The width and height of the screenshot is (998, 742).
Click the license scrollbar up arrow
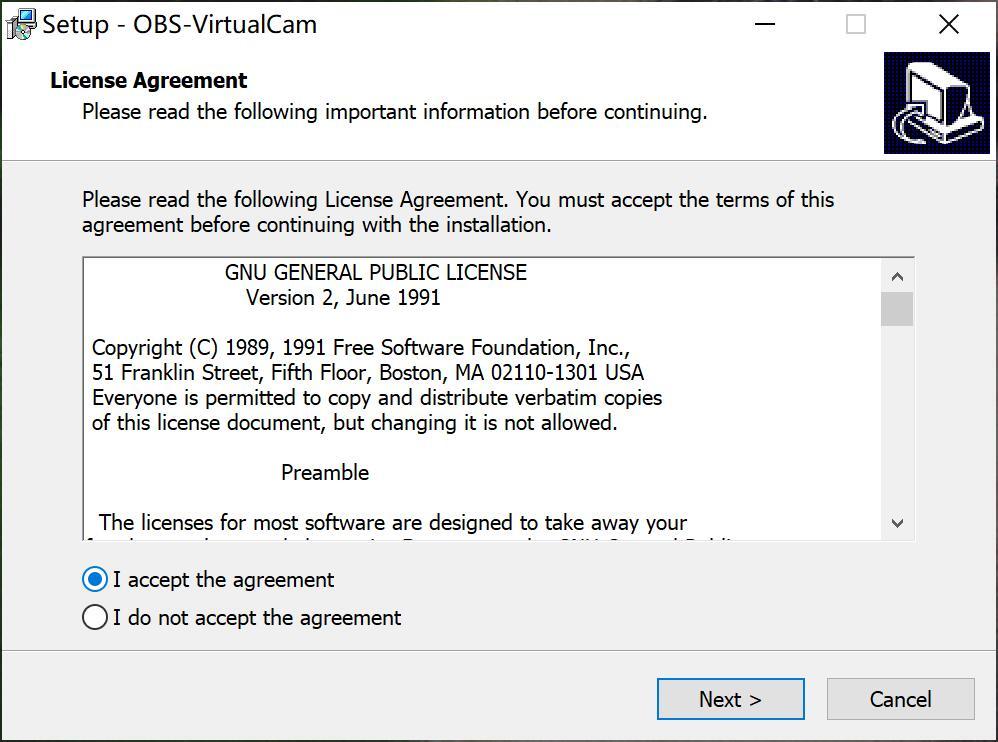(897, 276)
